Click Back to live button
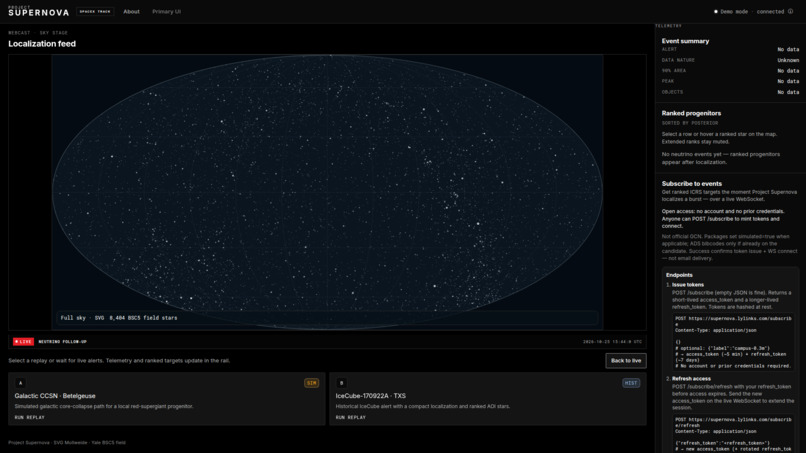 coord(626,360)
